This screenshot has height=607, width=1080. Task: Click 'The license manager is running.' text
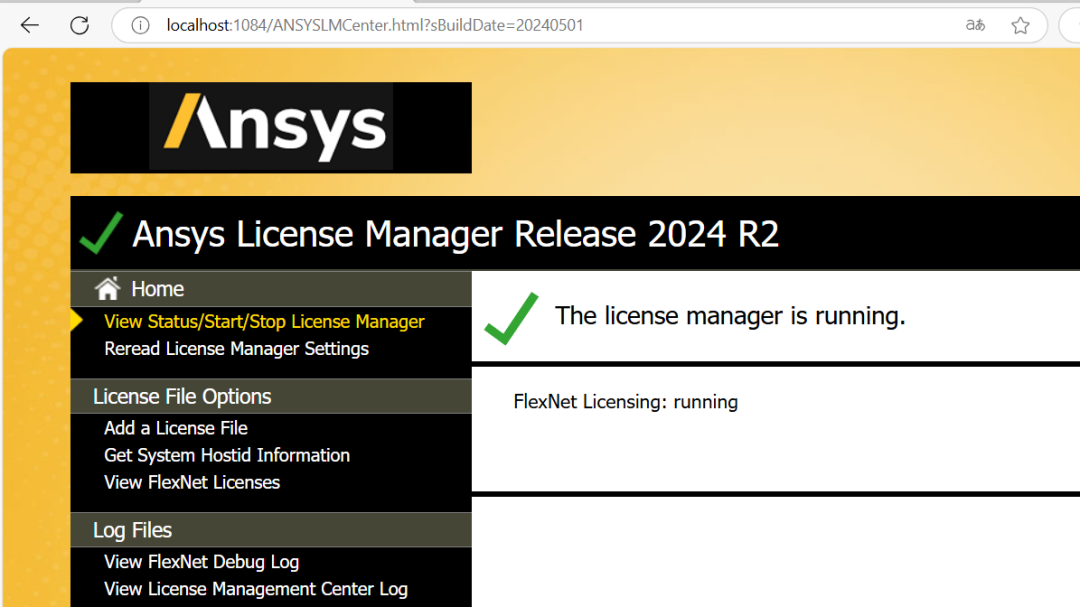point(730,316)
